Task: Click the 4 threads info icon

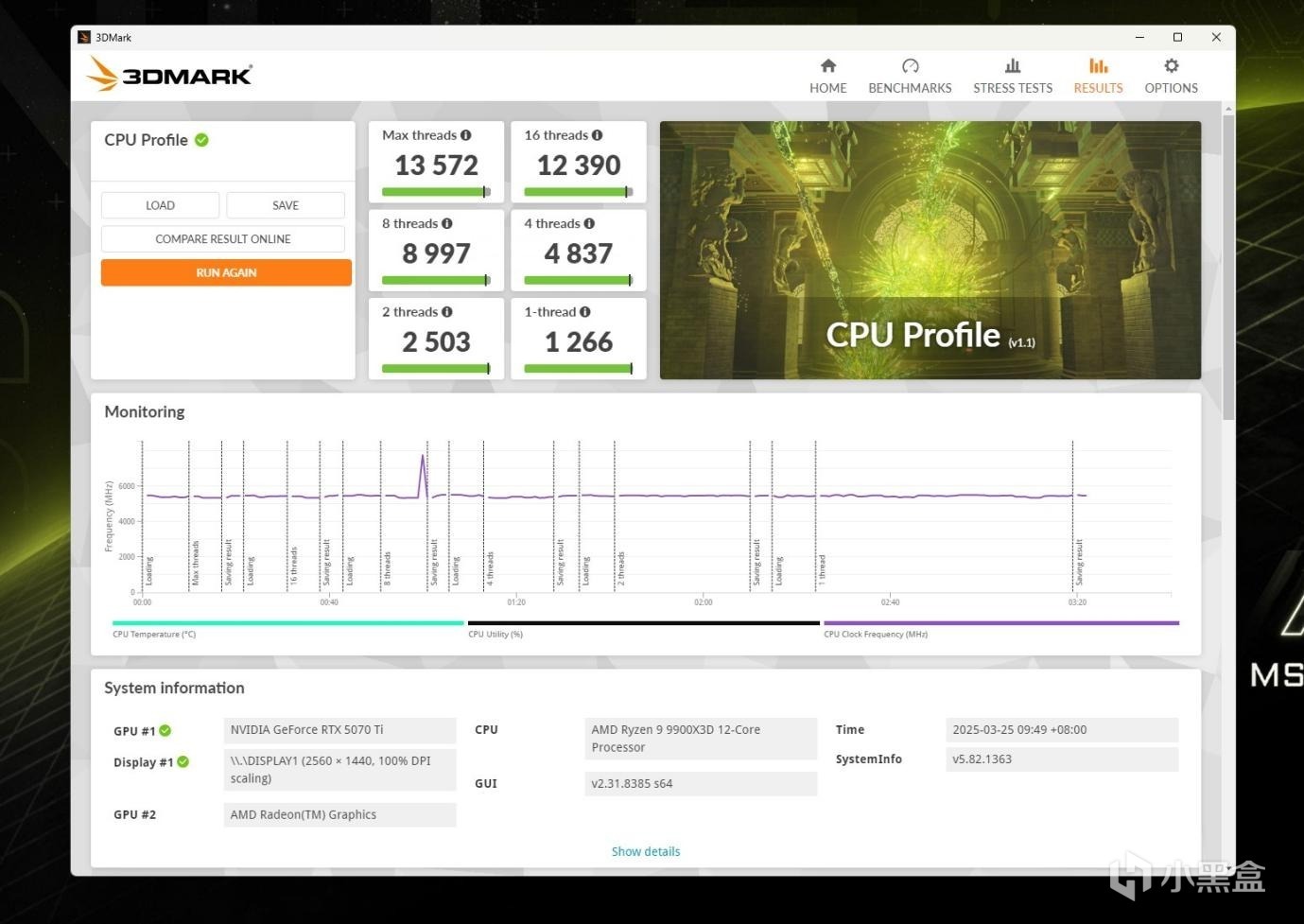Action: coord(589,224)
